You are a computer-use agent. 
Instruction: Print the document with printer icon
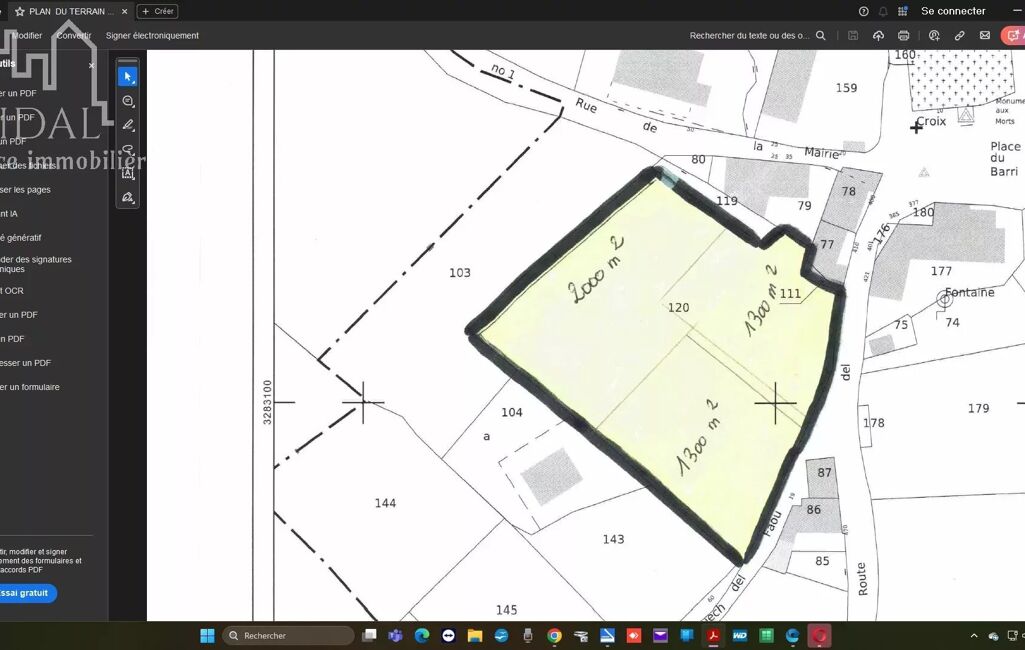904,36
